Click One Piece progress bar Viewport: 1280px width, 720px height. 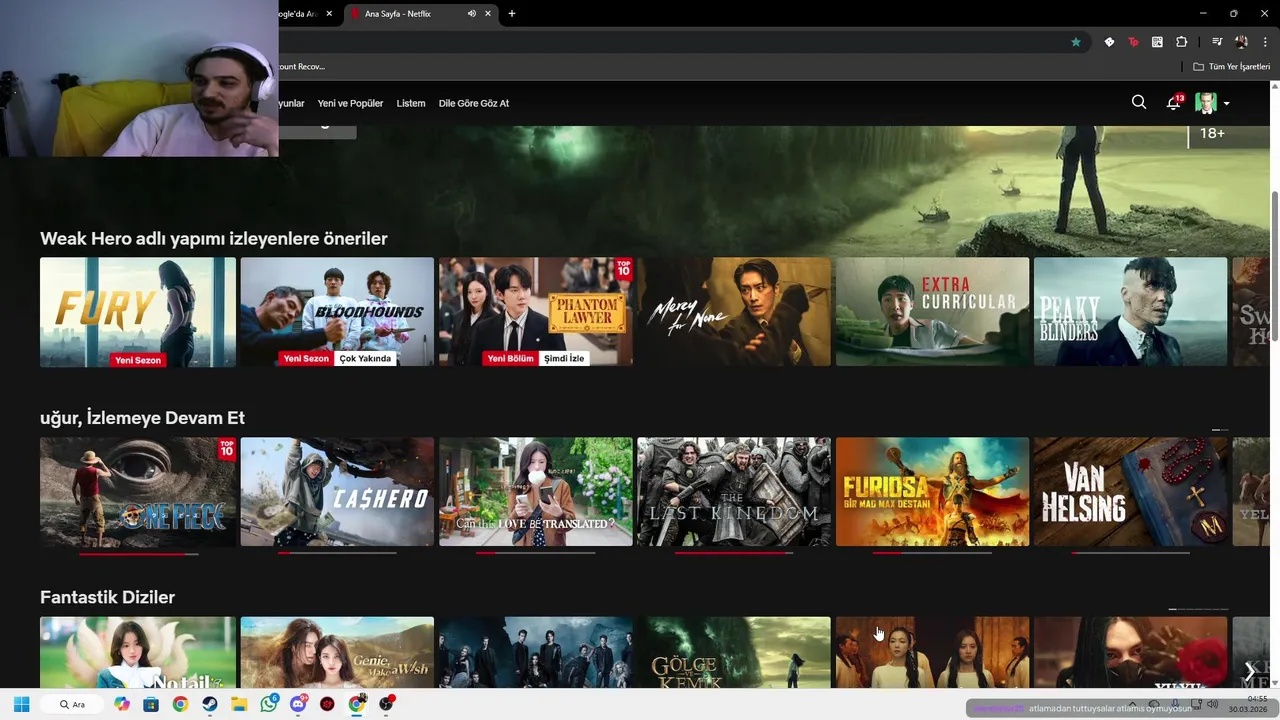pyautogui.click(x=139, y=553)
